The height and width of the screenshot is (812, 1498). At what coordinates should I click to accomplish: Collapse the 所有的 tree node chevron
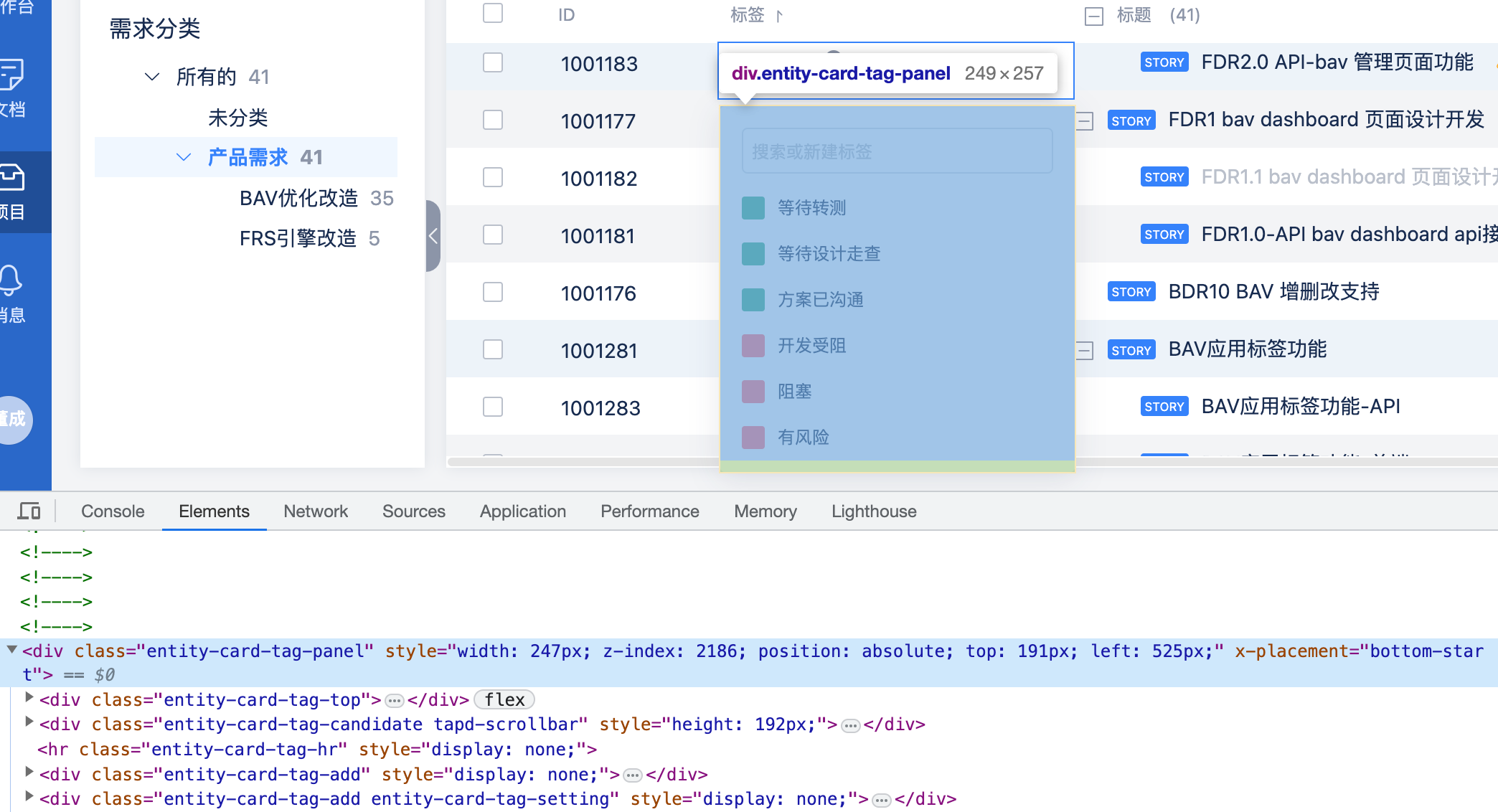pos(151,77)
